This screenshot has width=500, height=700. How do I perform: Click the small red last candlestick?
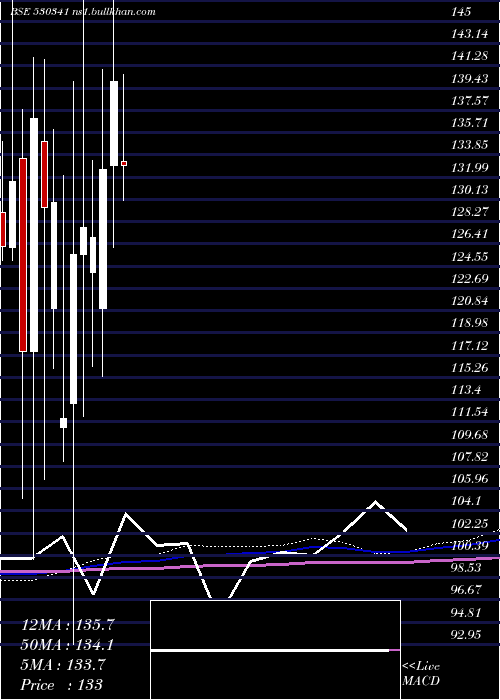tap(124, 163)
